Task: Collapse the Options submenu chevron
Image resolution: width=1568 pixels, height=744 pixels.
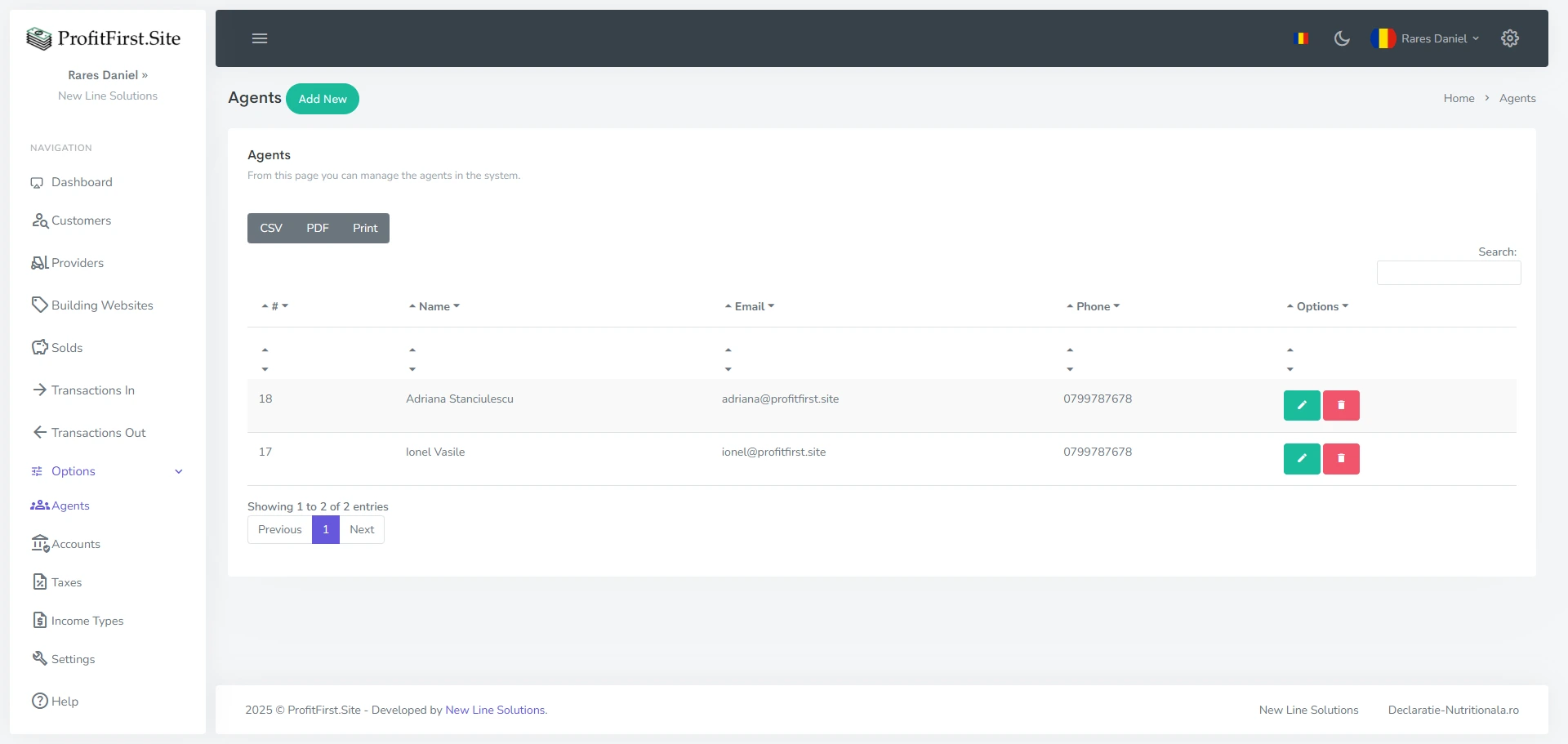Action: click(178, 471)
